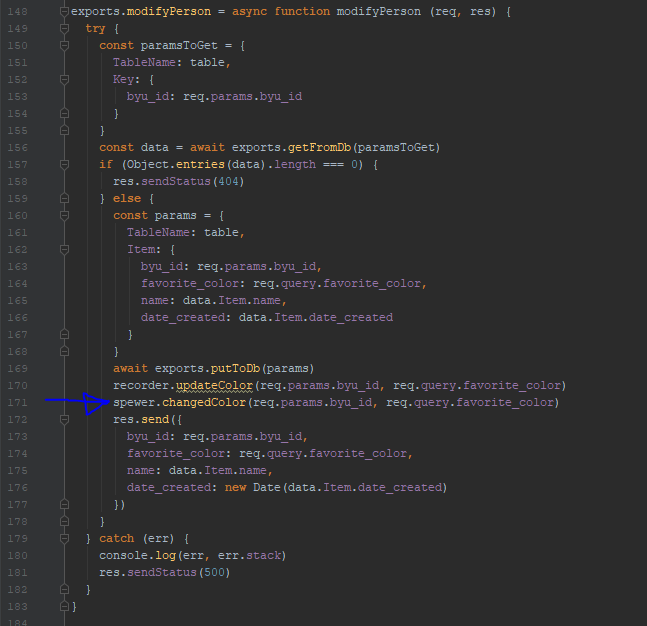Image resolution: width=647 pixels, height=626 pixels.
Task: Collapse the modifyPerson function fold marker at line 148
Action: pos(64,12)
